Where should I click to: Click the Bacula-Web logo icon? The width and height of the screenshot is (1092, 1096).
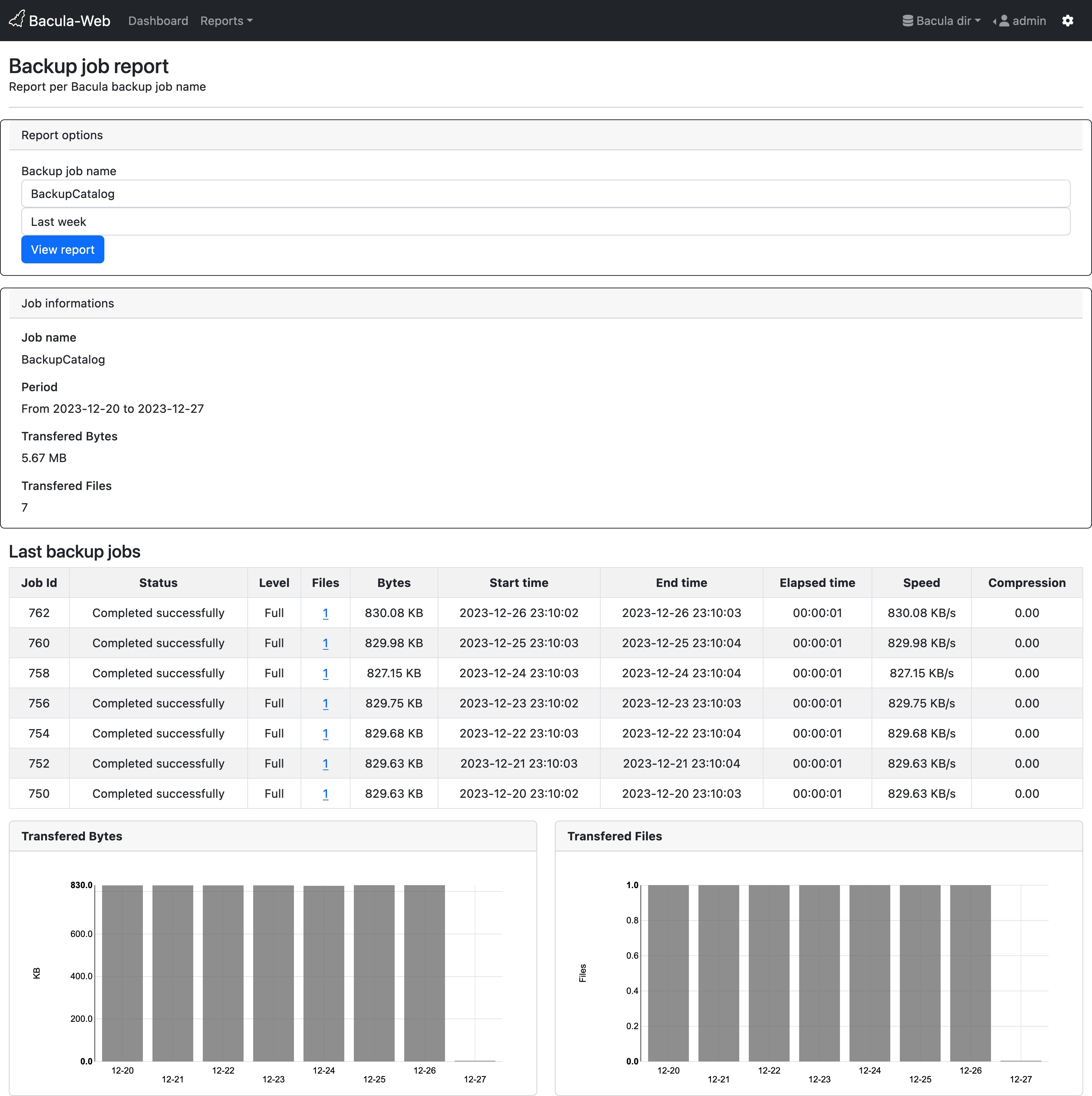pos(17,19)
